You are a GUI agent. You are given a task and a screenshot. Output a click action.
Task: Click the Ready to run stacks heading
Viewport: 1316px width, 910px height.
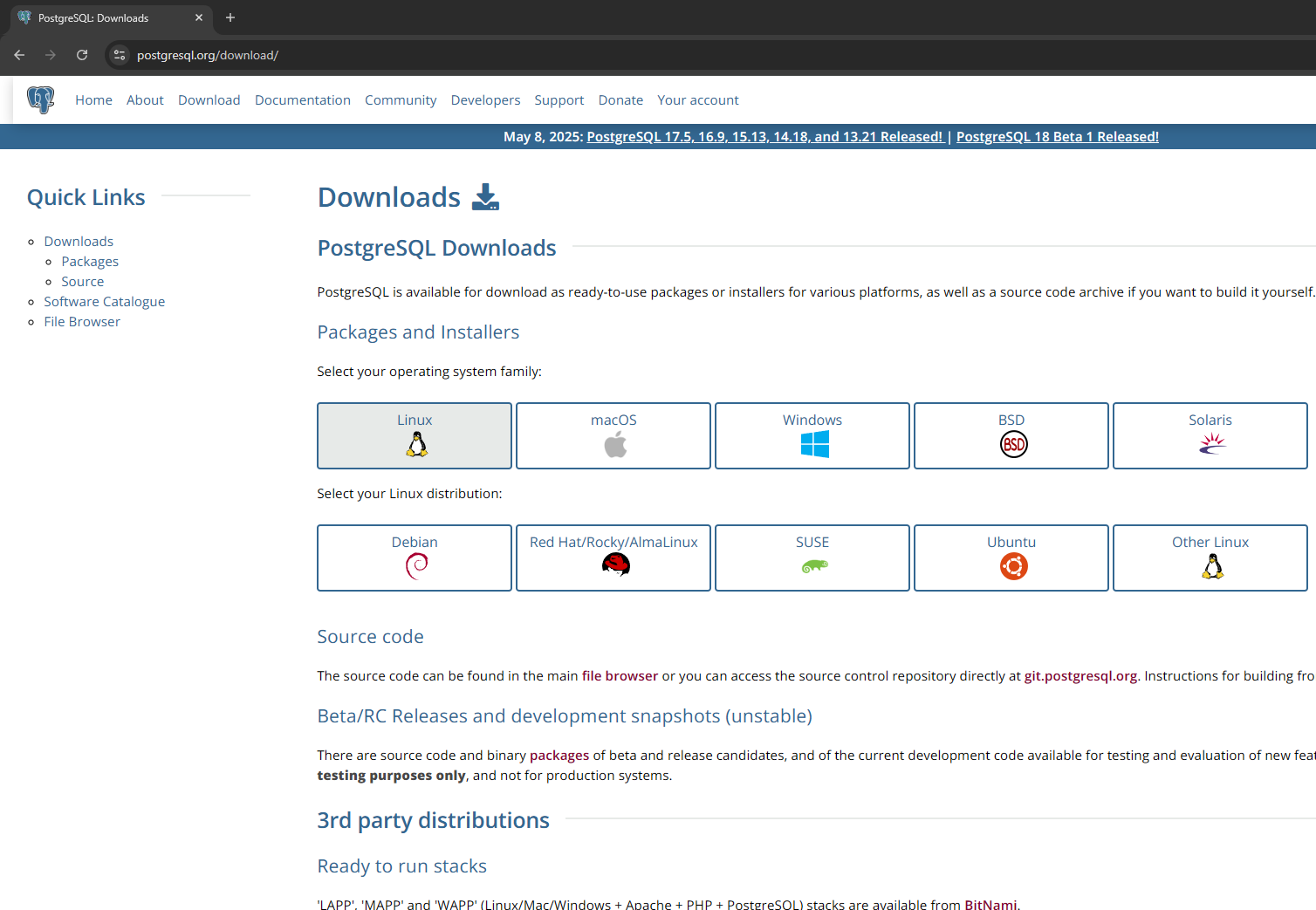click(401, 866)
